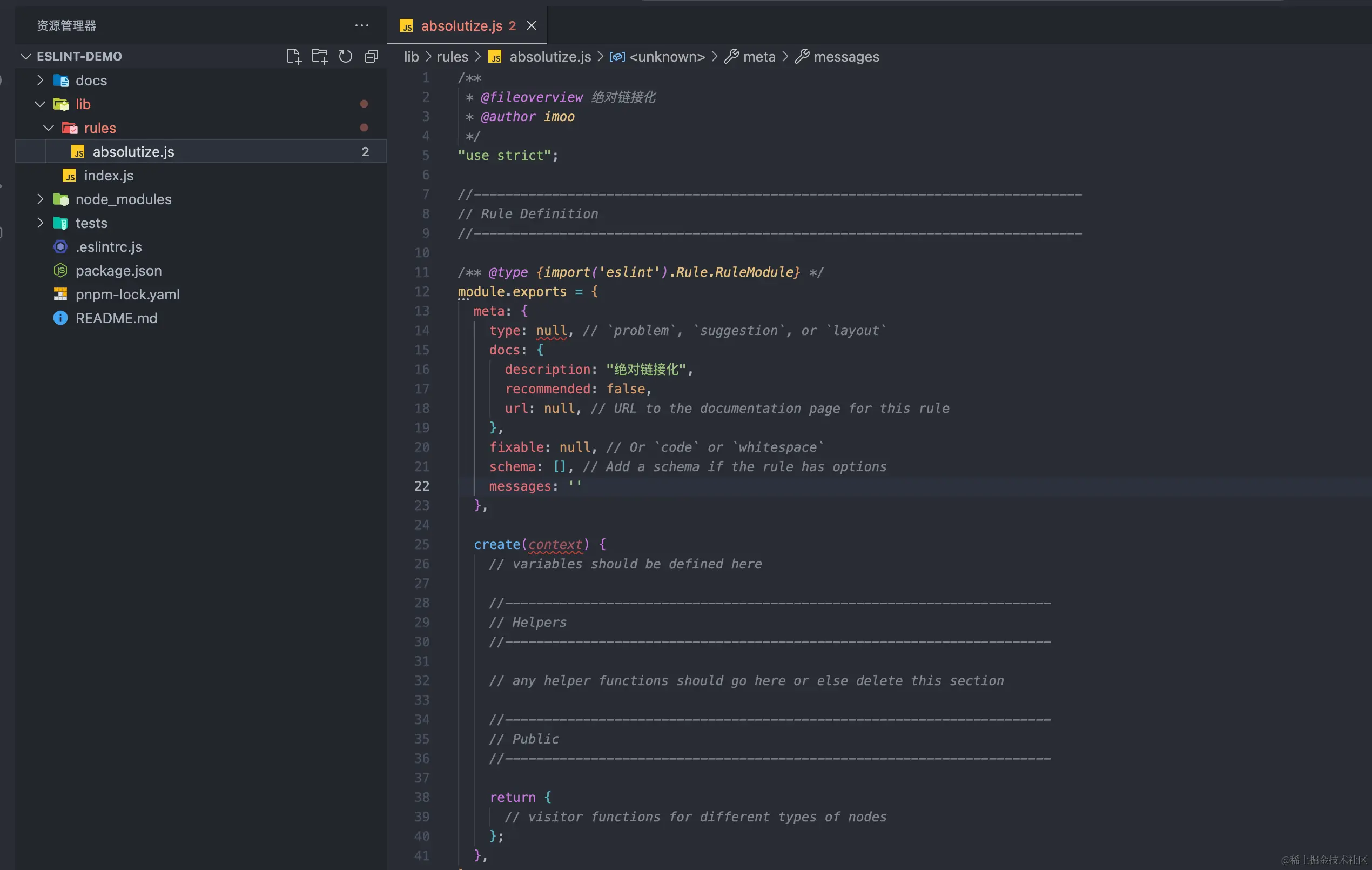
Task: Open absolutize.js in the file tree
Action: pyautogui.click(x=200, y=152)
